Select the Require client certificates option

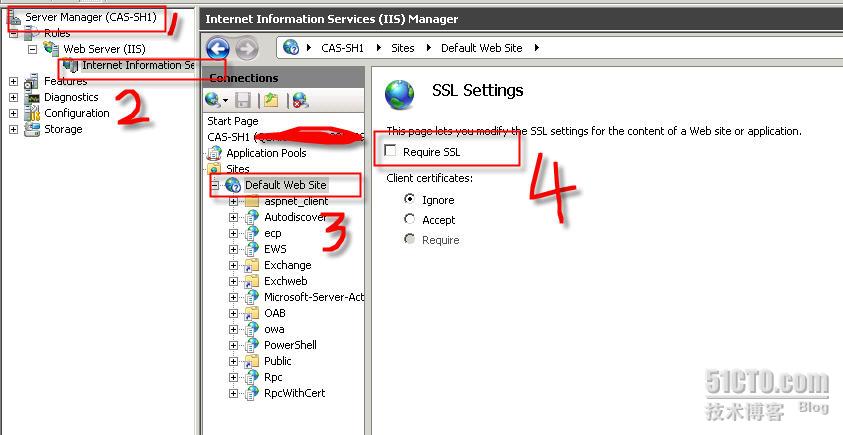pos(410,239)
